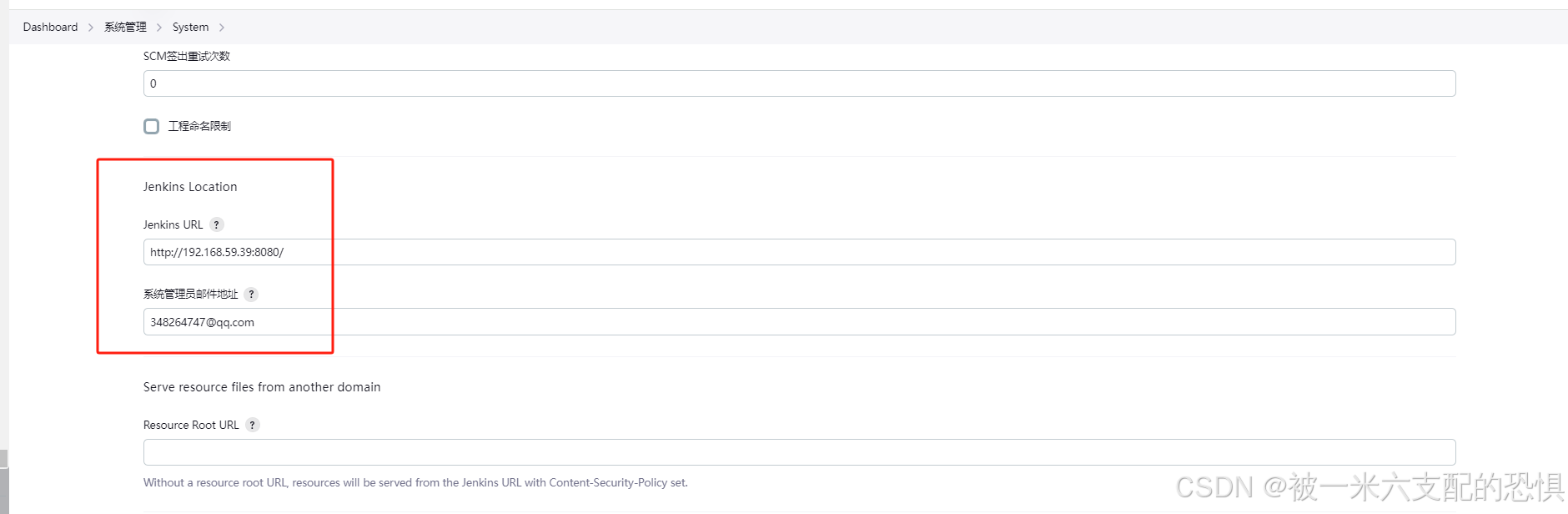1568x514 pixels.
Task: Click the 工程命名限制 label text
Action: coord(199,126)
